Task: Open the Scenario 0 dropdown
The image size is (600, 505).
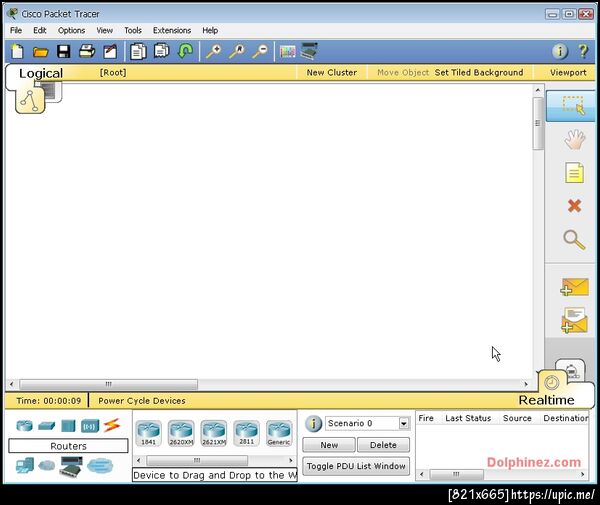Action: coord(403,423)
